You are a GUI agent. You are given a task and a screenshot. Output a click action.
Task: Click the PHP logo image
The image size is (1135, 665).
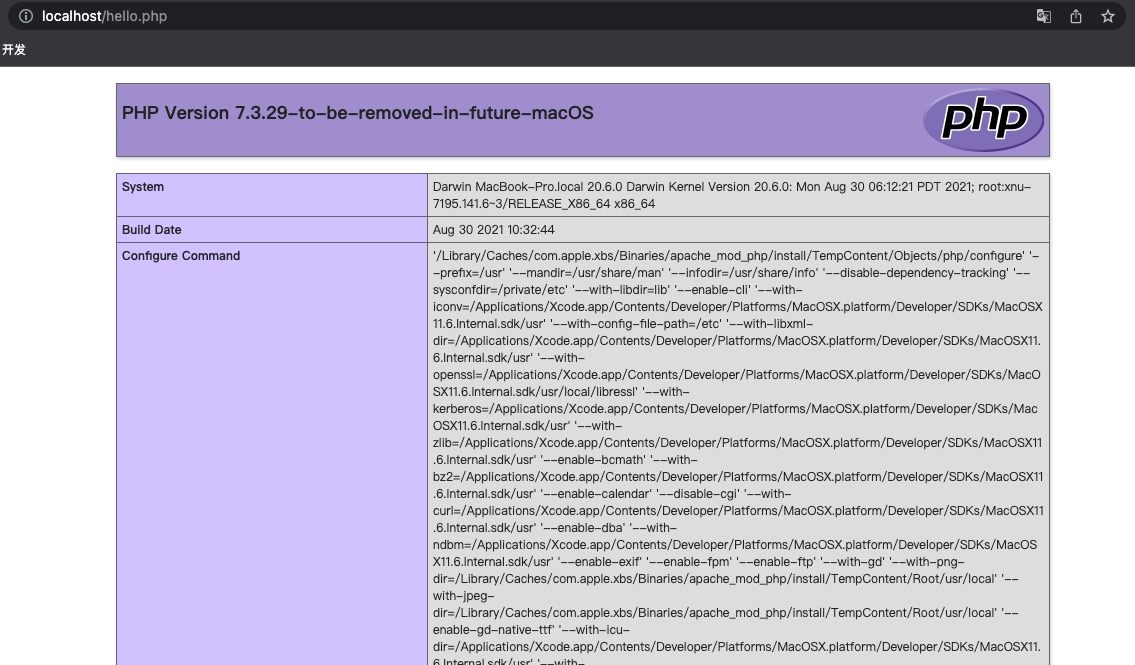coord(983,119)
